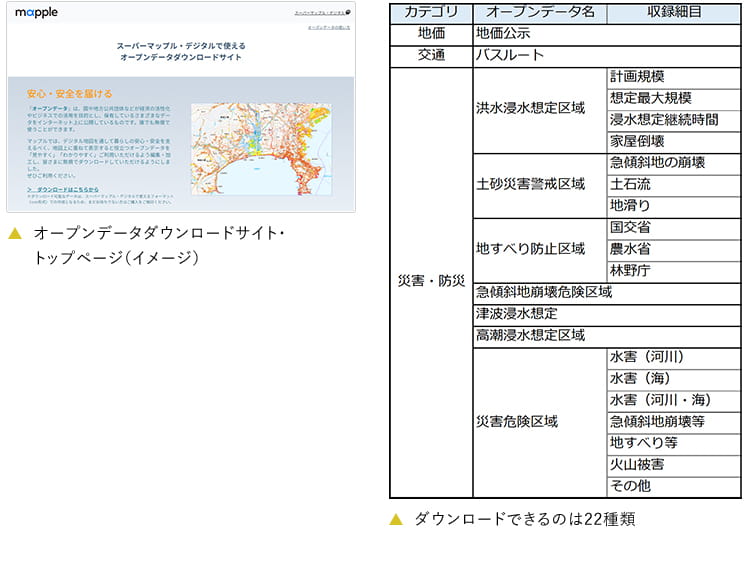Select the 水害（海） cell
Viewport: 750px width, 579px height.
pyautogui.click(x=674, y=379)
